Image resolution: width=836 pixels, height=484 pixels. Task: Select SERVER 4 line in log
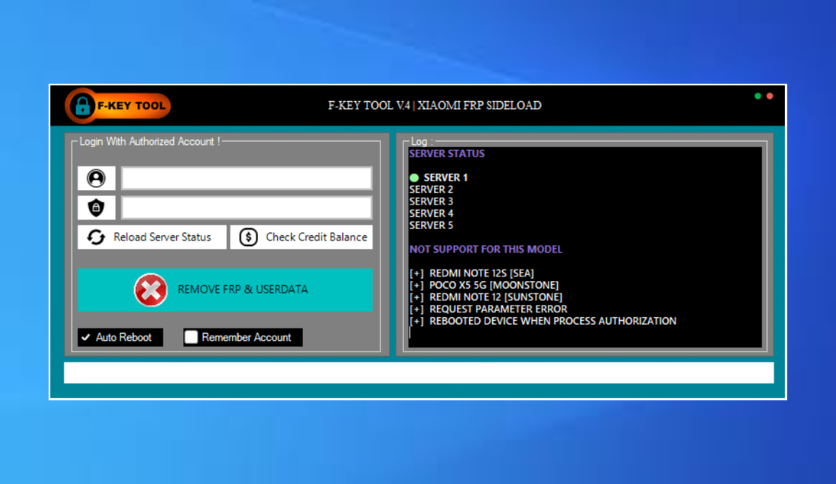pyautogui.click(x=431, y=213)
